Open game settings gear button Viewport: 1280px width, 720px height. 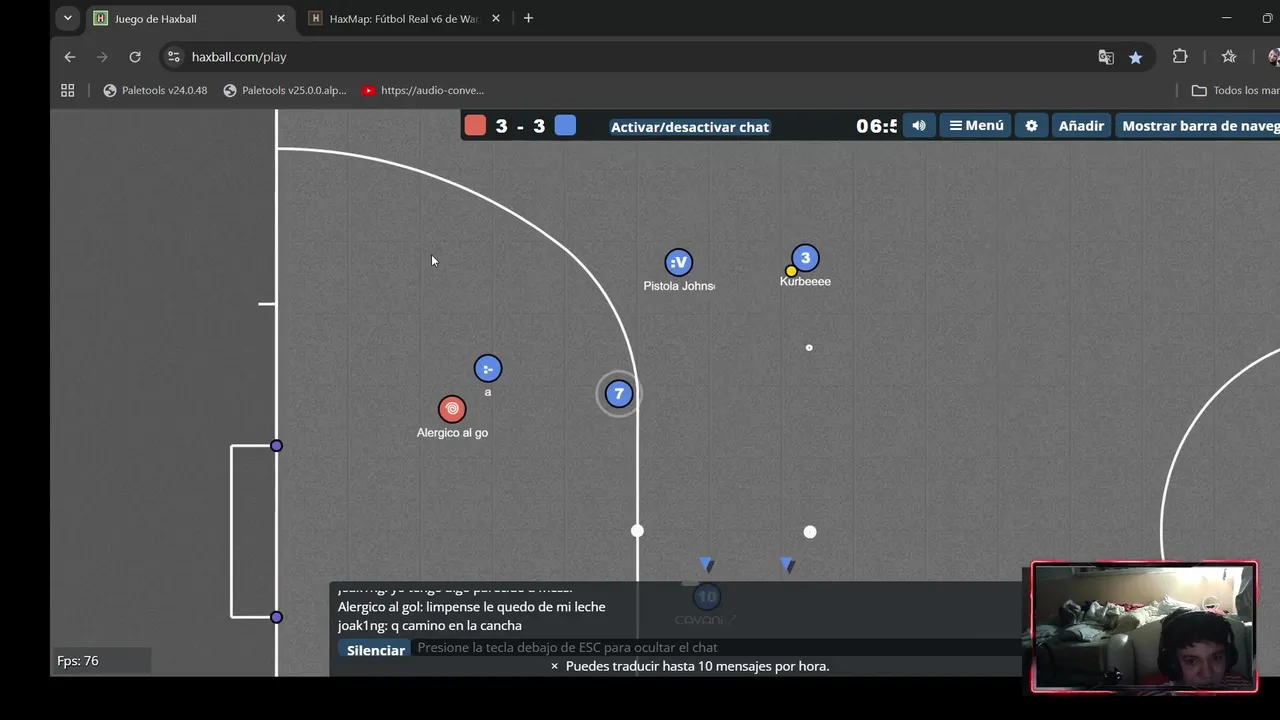(1031, 125)
